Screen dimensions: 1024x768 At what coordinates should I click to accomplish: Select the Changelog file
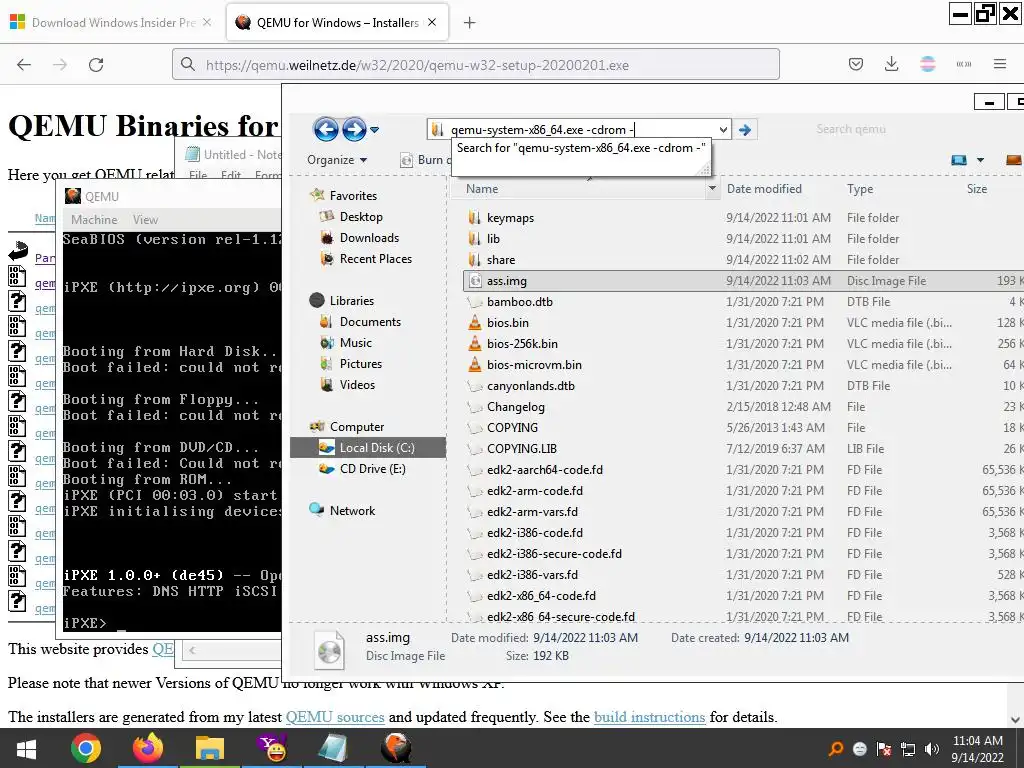(516, 406)
